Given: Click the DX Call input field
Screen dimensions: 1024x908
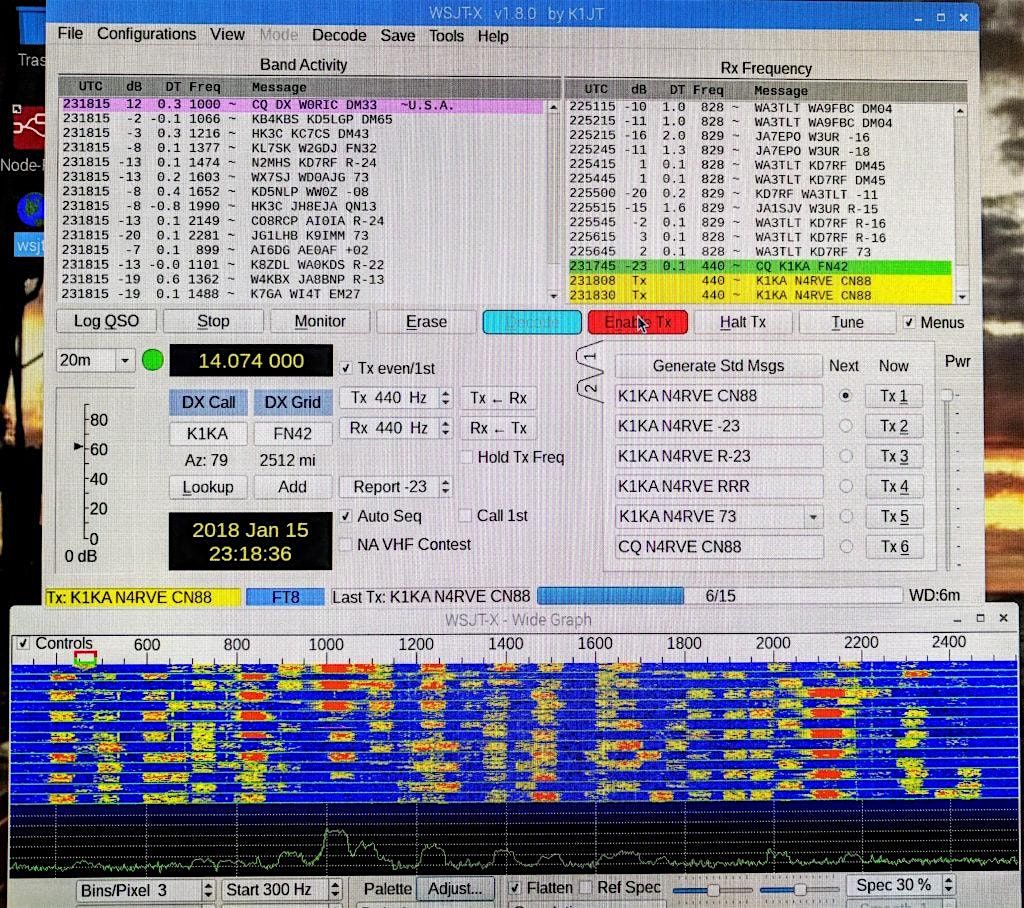Looking at the screenshot, I should point(208,434).
